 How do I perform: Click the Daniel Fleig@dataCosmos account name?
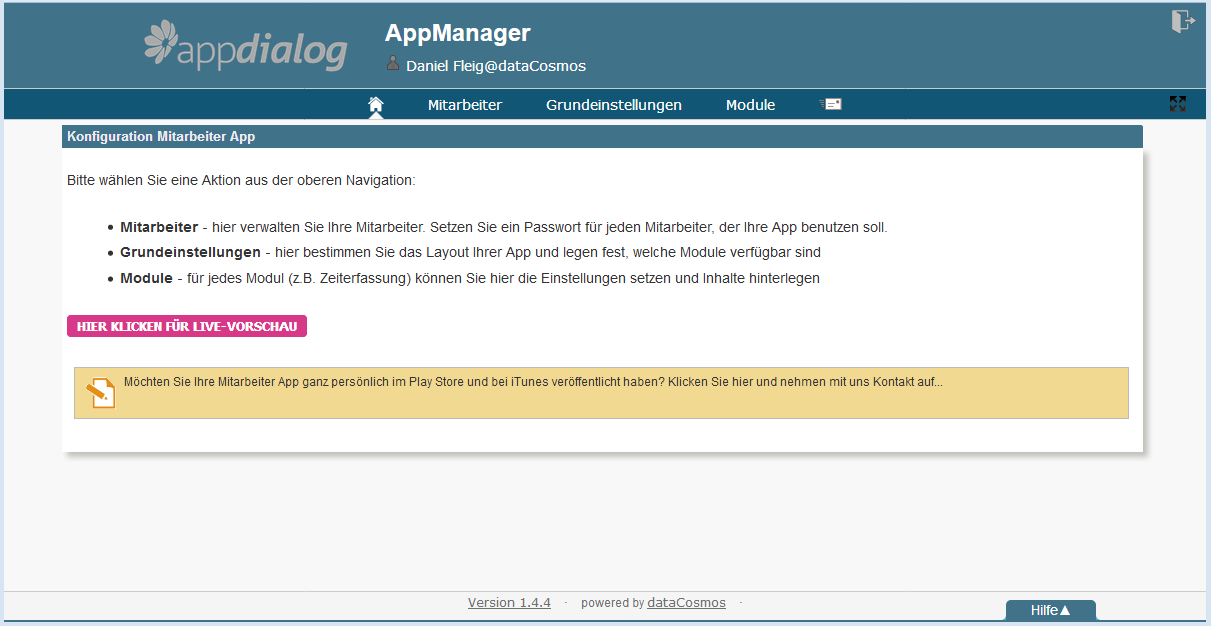coord(495,66)
